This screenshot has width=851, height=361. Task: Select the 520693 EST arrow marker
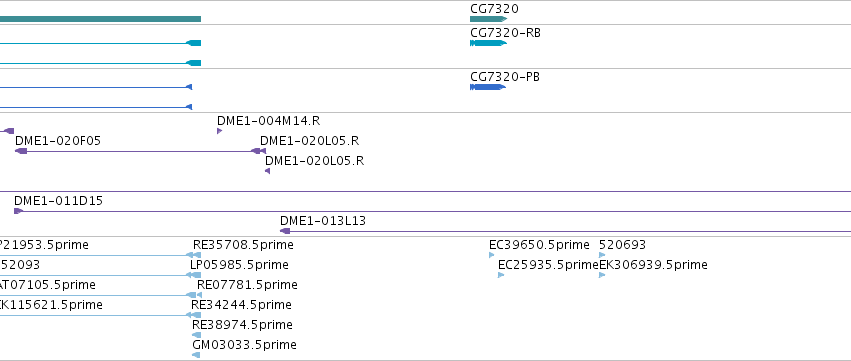tap(602, 255)
